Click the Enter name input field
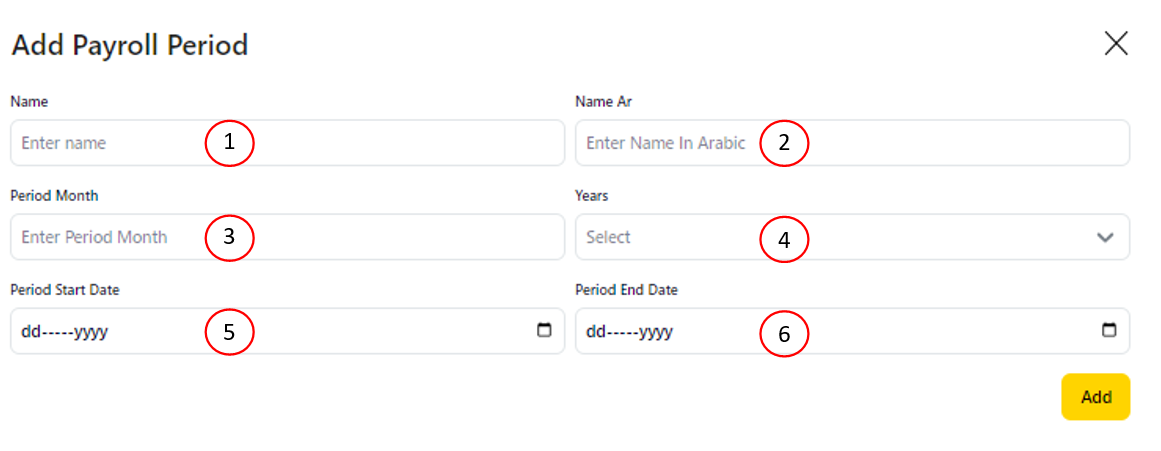 coord(100,143)
